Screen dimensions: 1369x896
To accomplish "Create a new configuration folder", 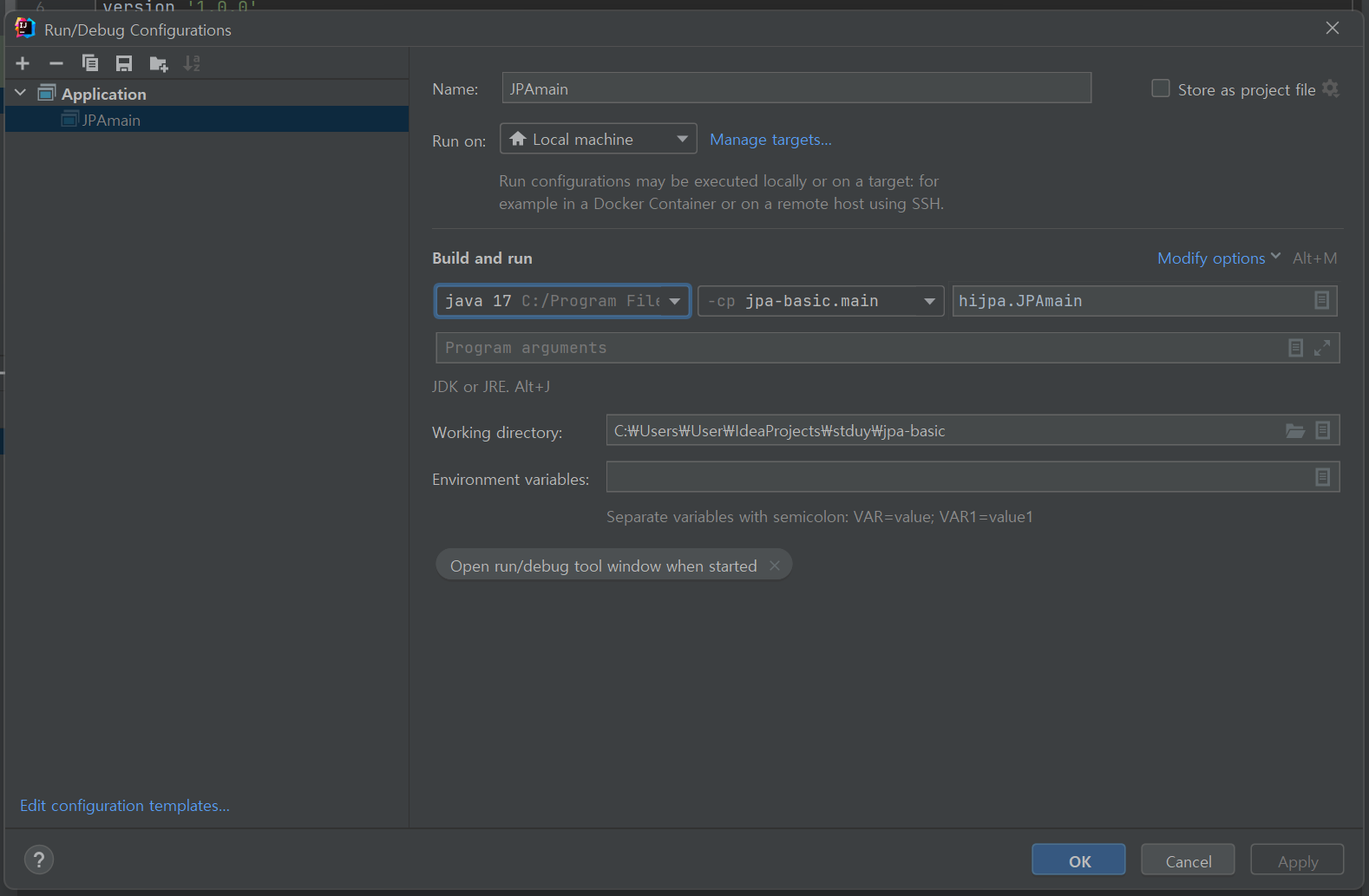I will coord(159,63).
